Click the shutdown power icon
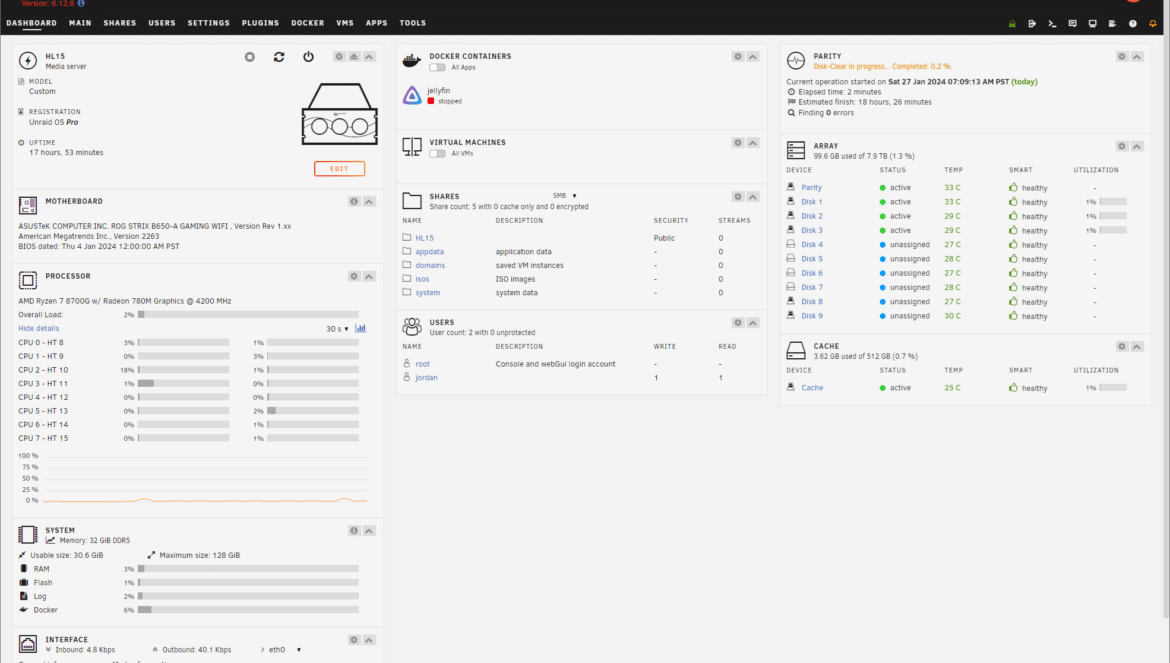This screenshot has height=663, width=1170. point(308,57)
